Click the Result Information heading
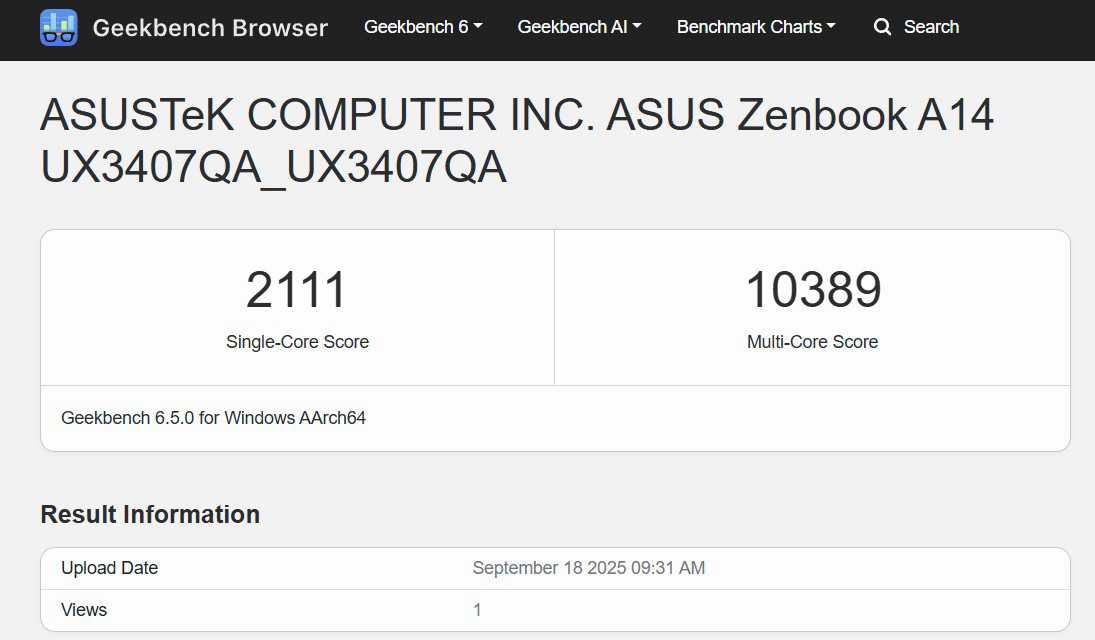The width and height of the screenshot is (1095, 640). (x=150, y=514)
